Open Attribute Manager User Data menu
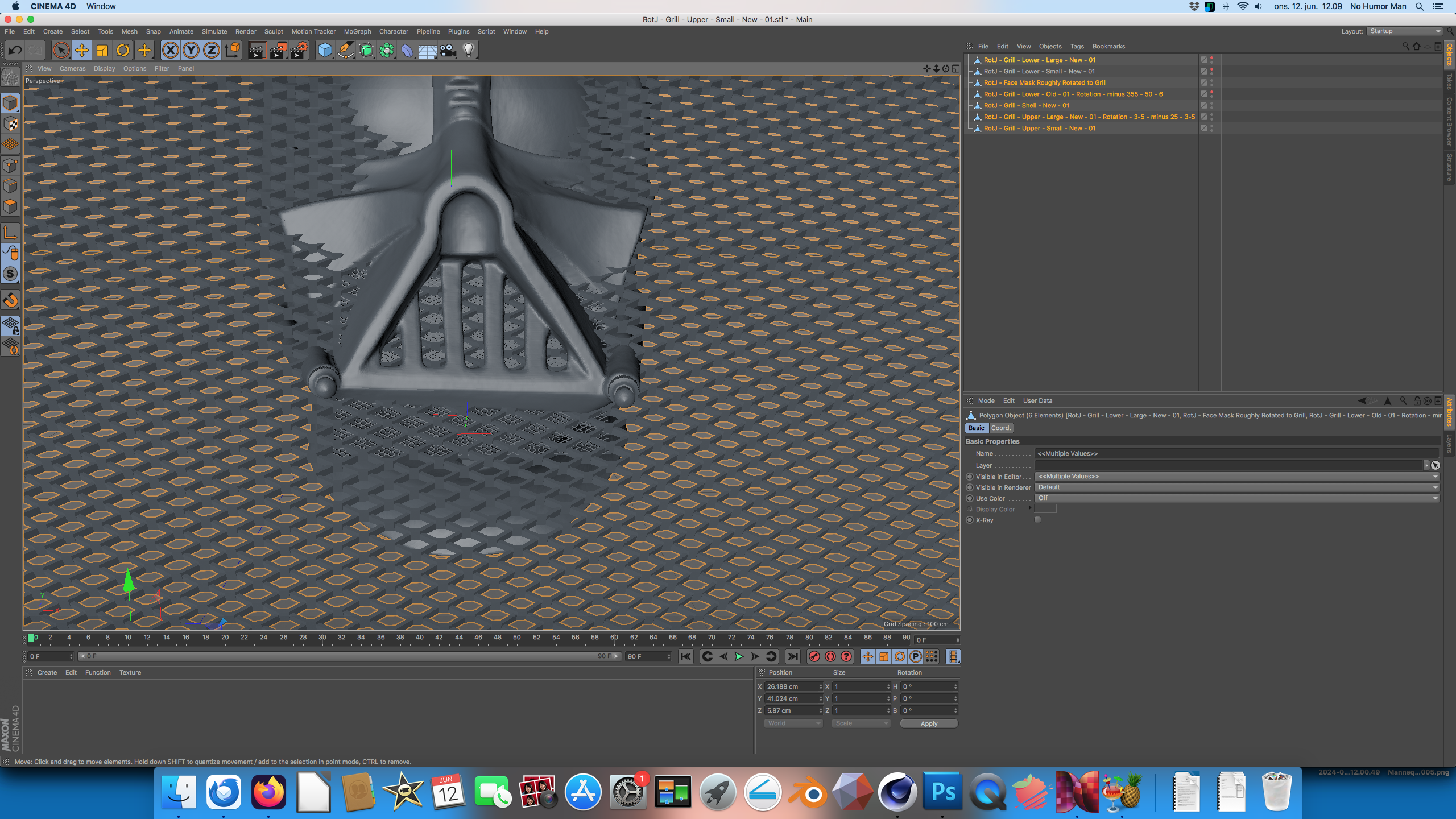The height and width of the screenshot is (819, 1456). 1037,400
